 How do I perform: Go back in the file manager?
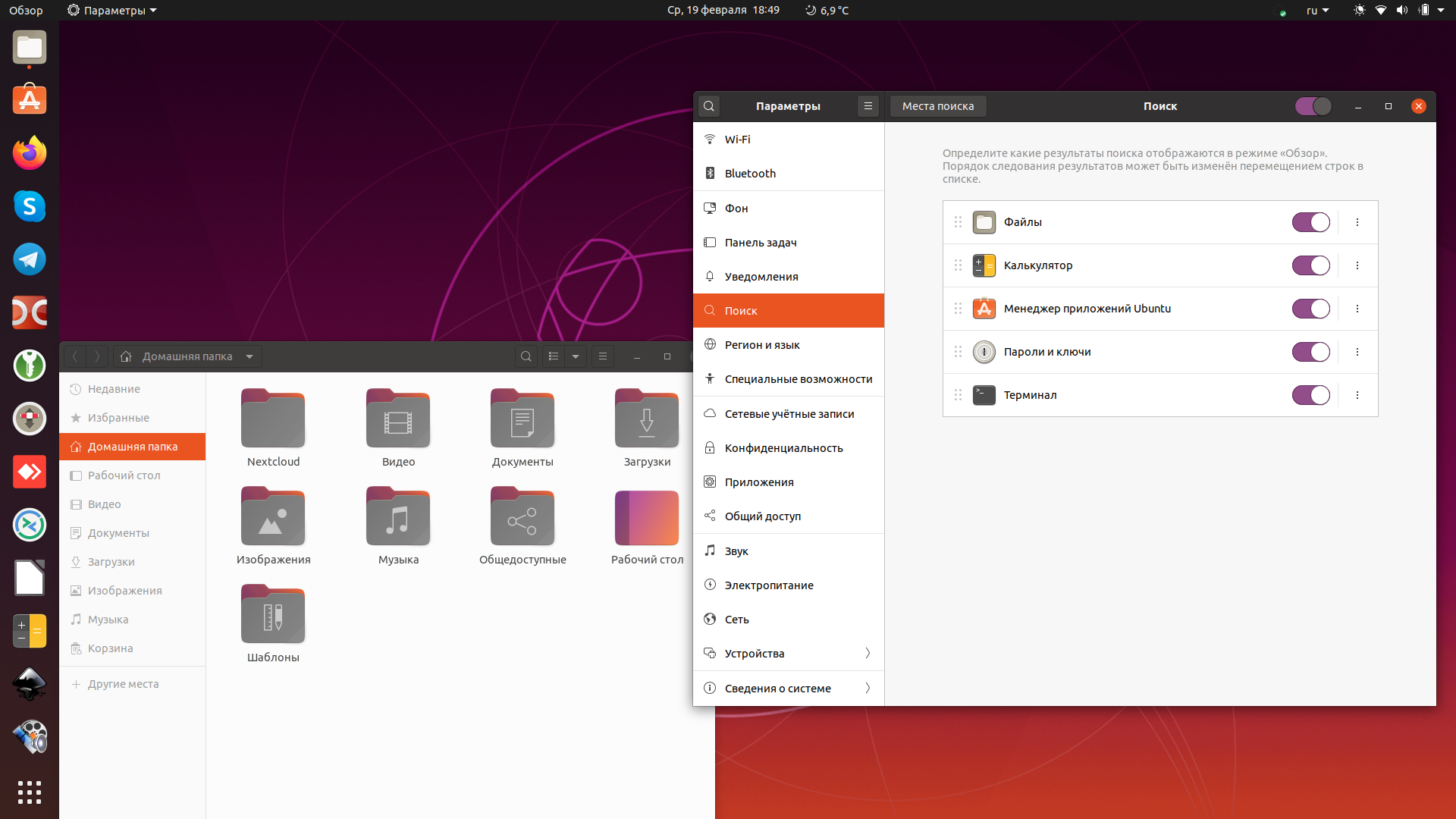75,356
